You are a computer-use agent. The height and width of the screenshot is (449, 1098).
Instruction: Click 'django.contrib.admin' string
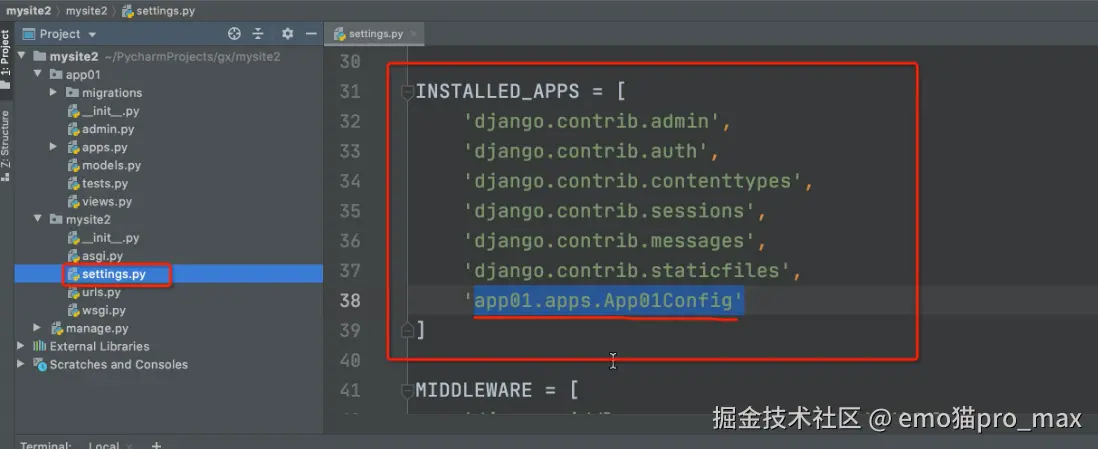[592, 122]
